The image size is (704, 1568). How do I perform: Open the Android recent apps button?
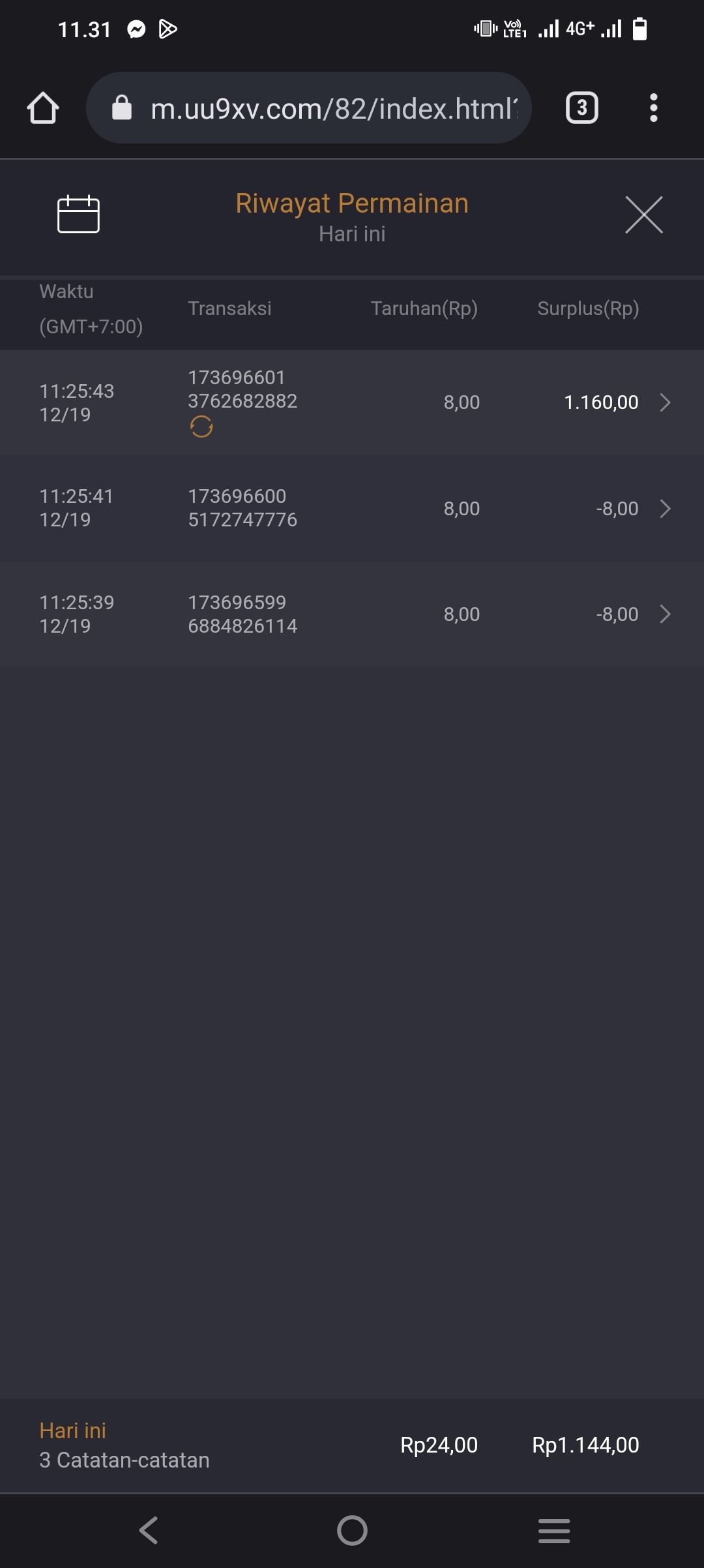click(x=554, y=1530)
